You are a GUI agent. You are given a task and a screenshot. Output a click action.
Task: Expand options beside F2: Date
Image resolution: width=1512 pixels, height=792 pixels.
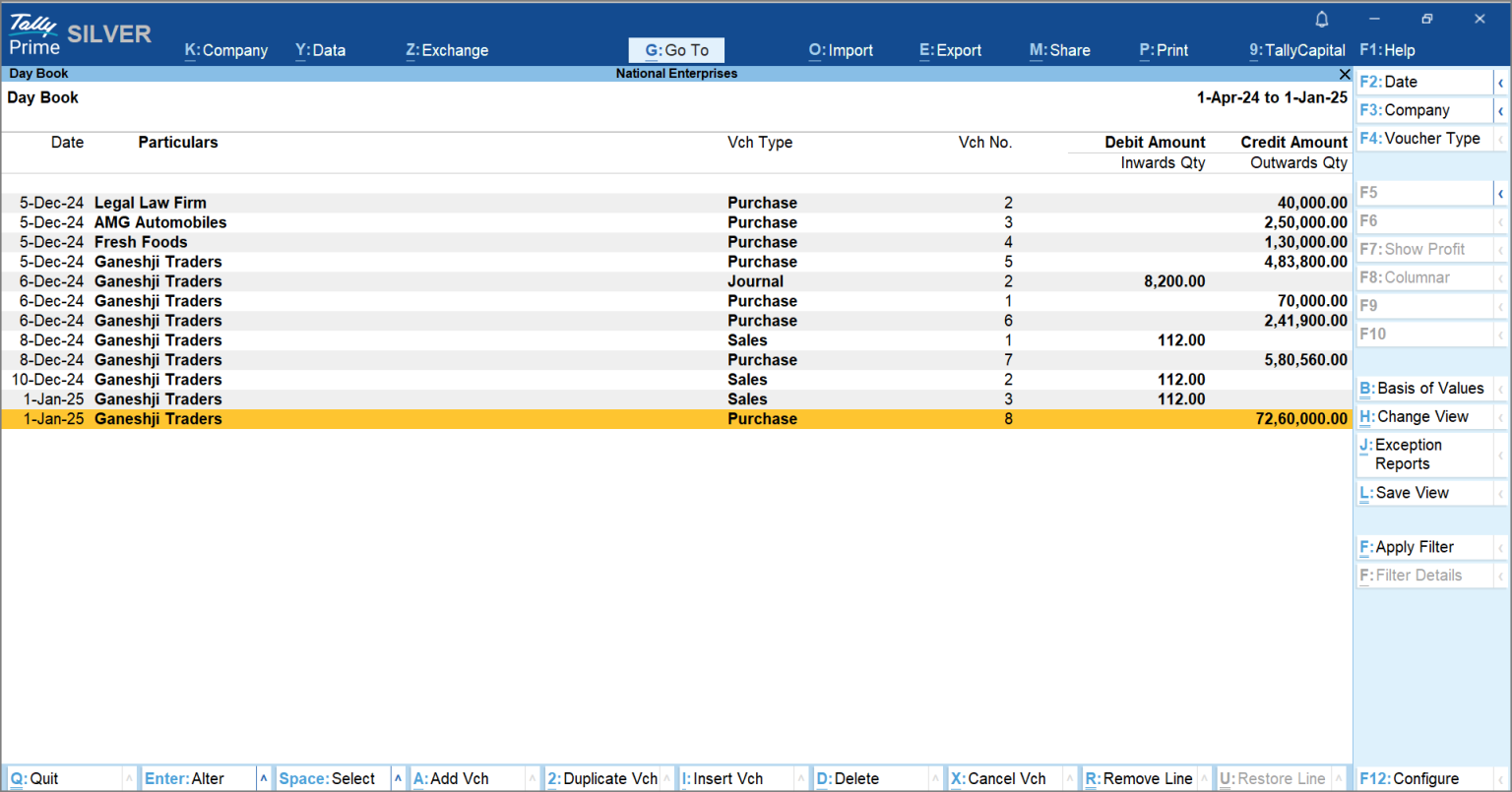click(1502, 82)
